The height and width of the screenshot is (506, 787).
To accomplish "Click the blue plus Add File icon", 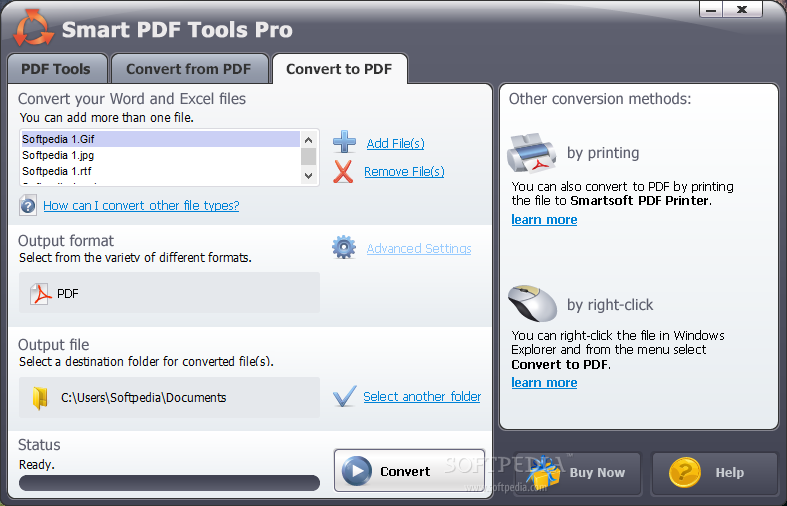I will 344,142.
